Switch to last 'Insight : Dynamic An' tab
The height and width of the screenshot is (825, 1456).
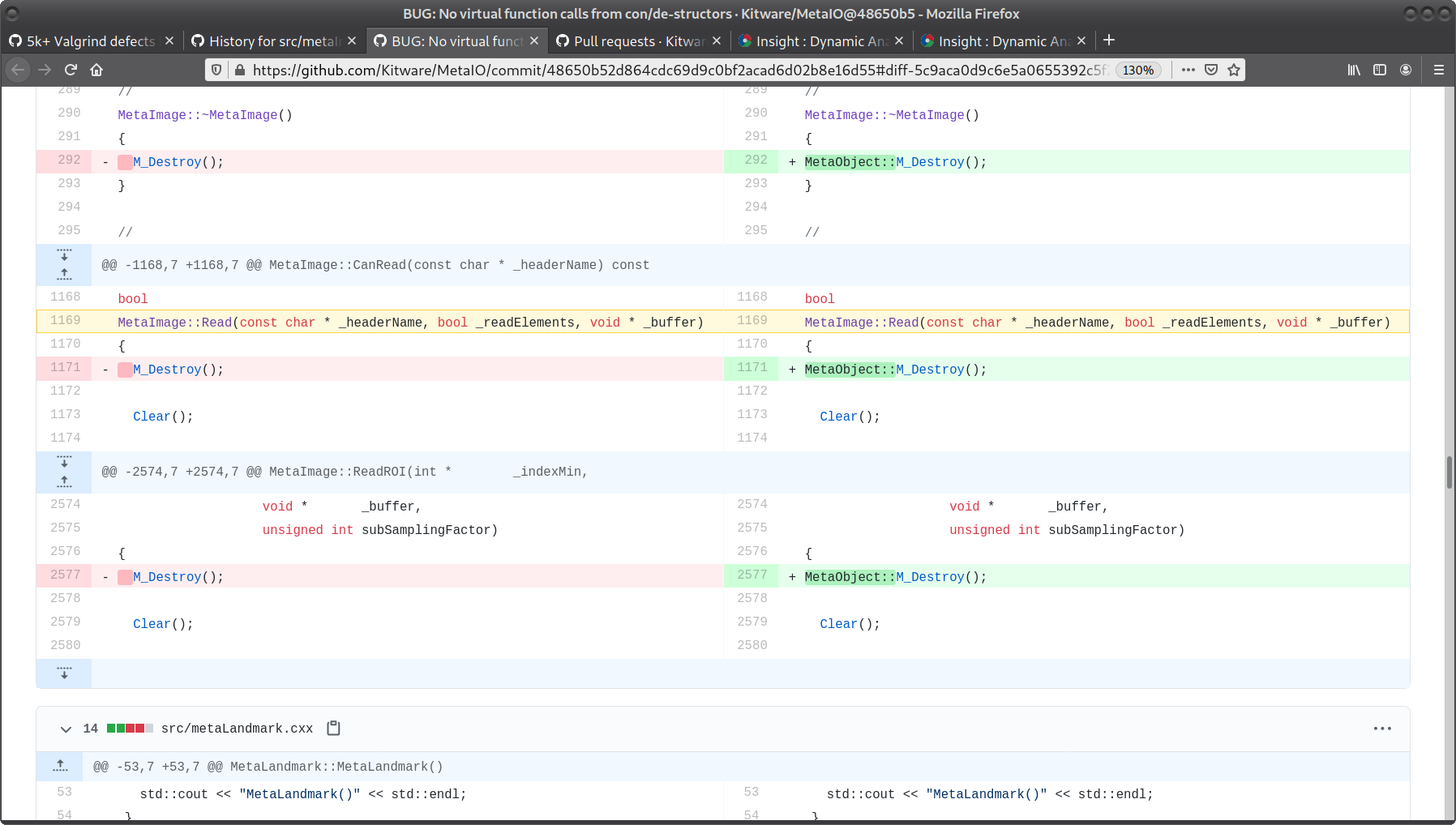(1003, 41)
